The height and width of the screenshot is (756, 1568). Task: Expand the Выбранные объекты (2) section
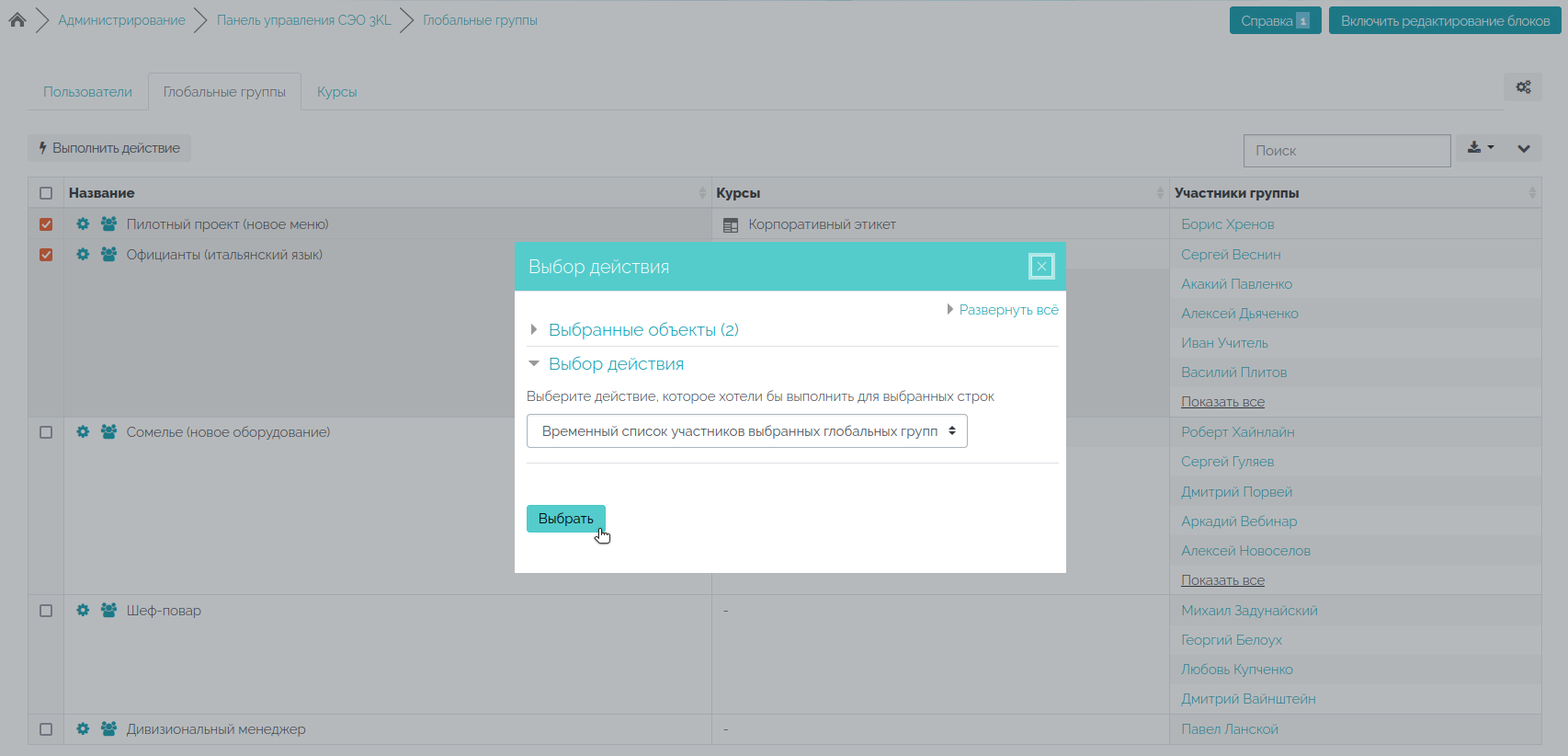642,330
